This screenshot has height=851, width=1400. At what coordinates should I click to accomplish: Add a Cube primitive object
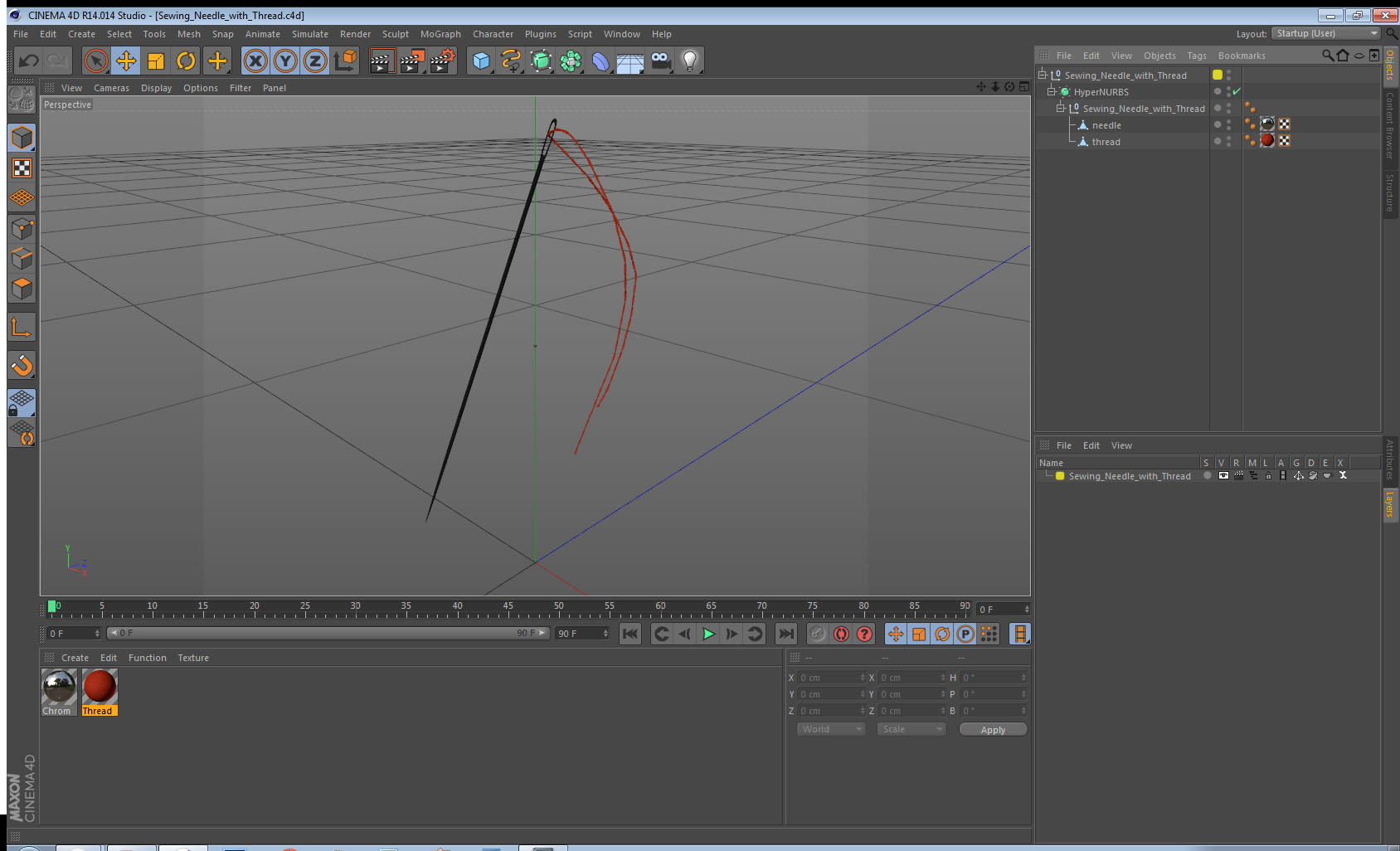coord(481,61)
